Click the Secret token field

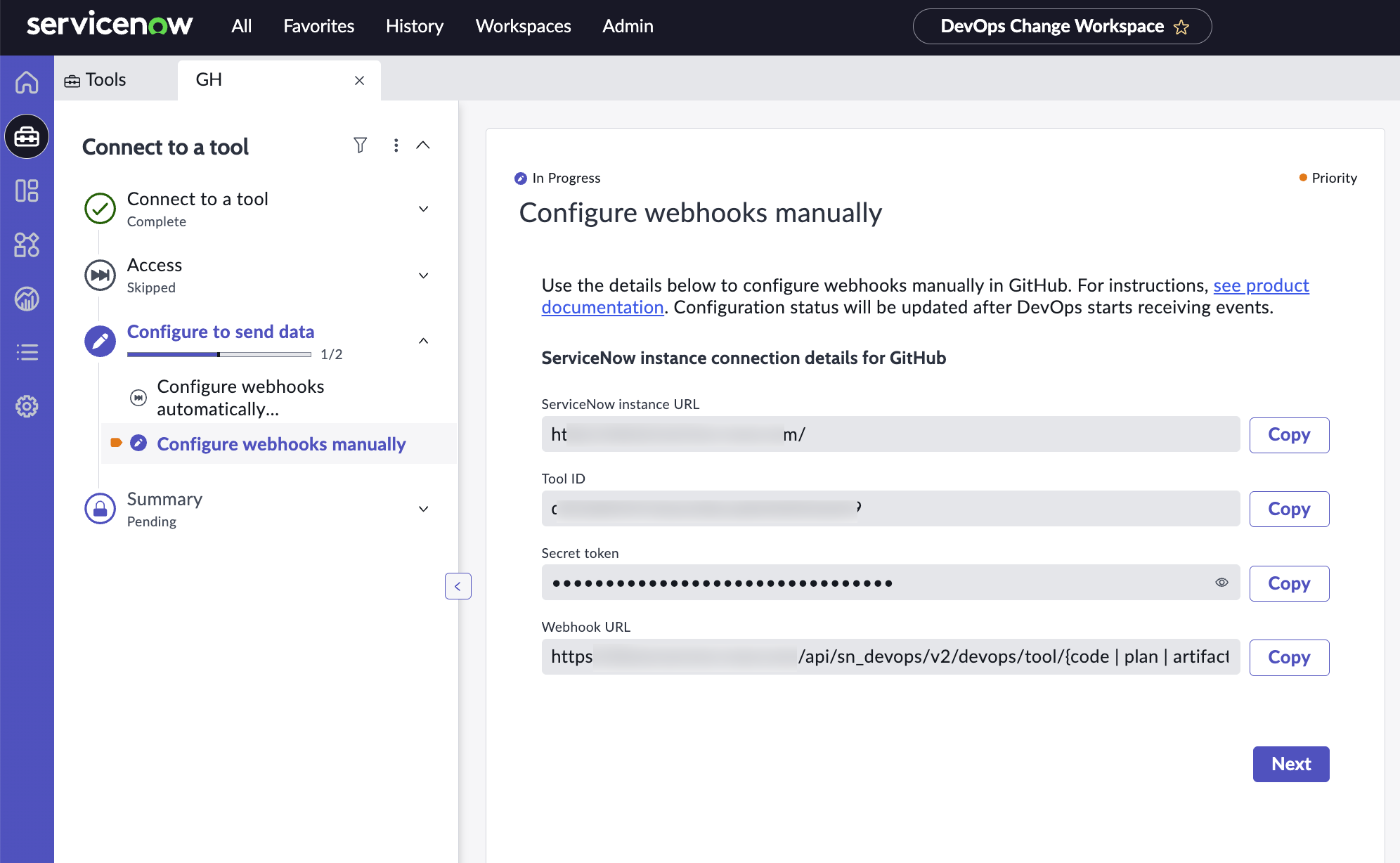tap(890, 583)
